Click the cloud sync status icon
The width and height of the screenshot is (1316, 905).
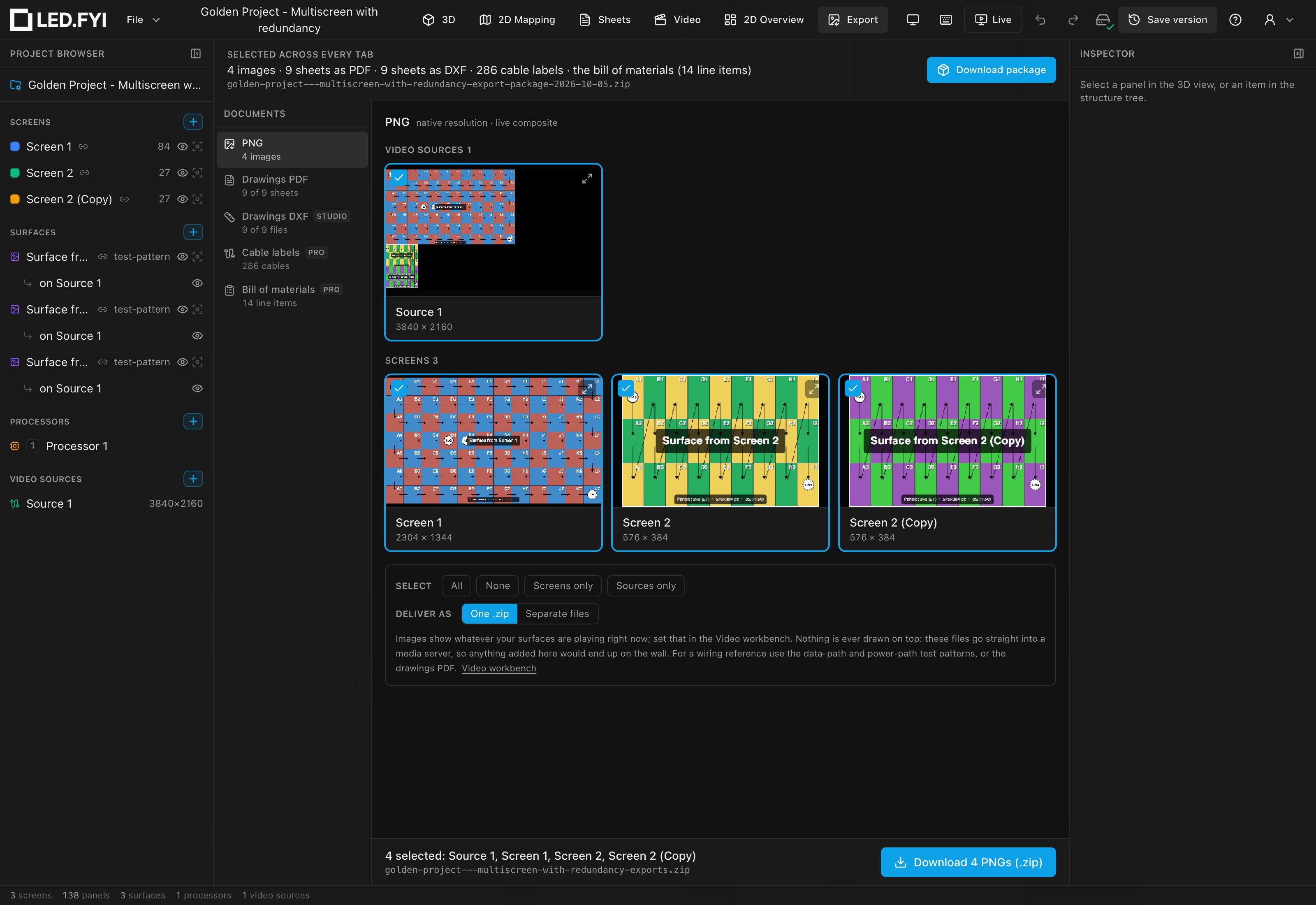click(x=1103, y=21)
